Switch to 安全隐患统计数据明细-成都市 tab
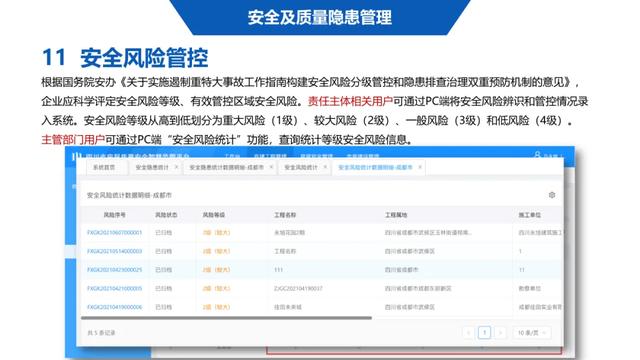 coord(227,167)
